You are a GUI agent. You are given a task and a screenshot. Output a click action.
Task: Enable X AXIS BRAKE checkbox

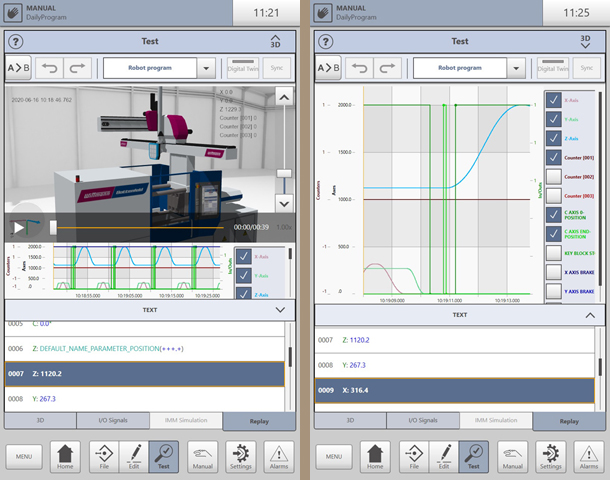click(x=554, y=272)
